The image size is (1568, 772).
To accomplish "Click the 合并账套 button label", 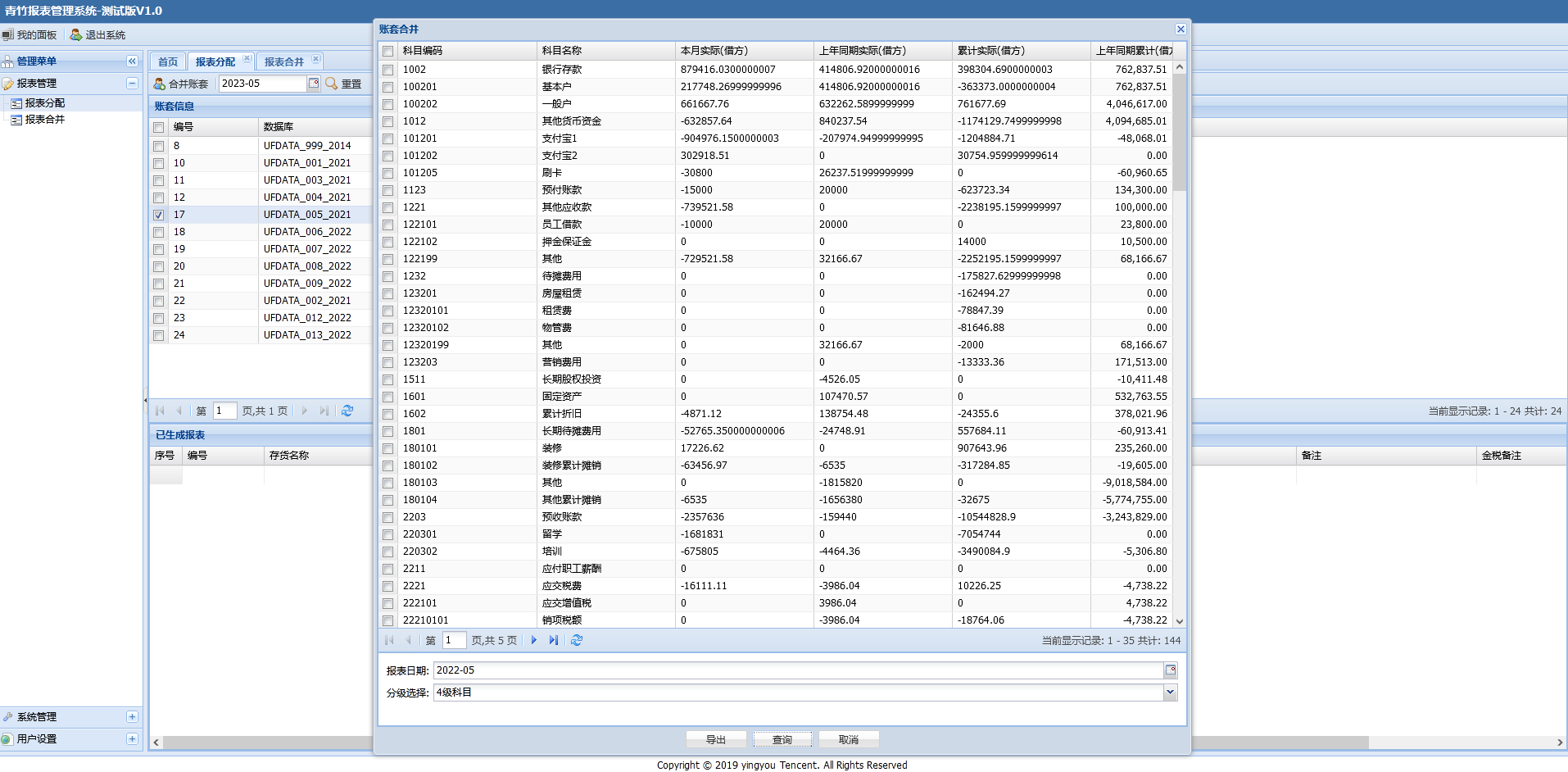I will pos(188,84).
